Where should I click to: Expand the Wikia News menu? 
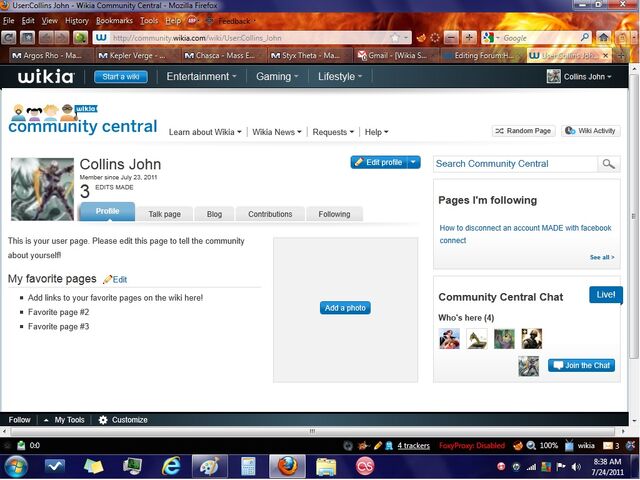click(x=277, y=132)
